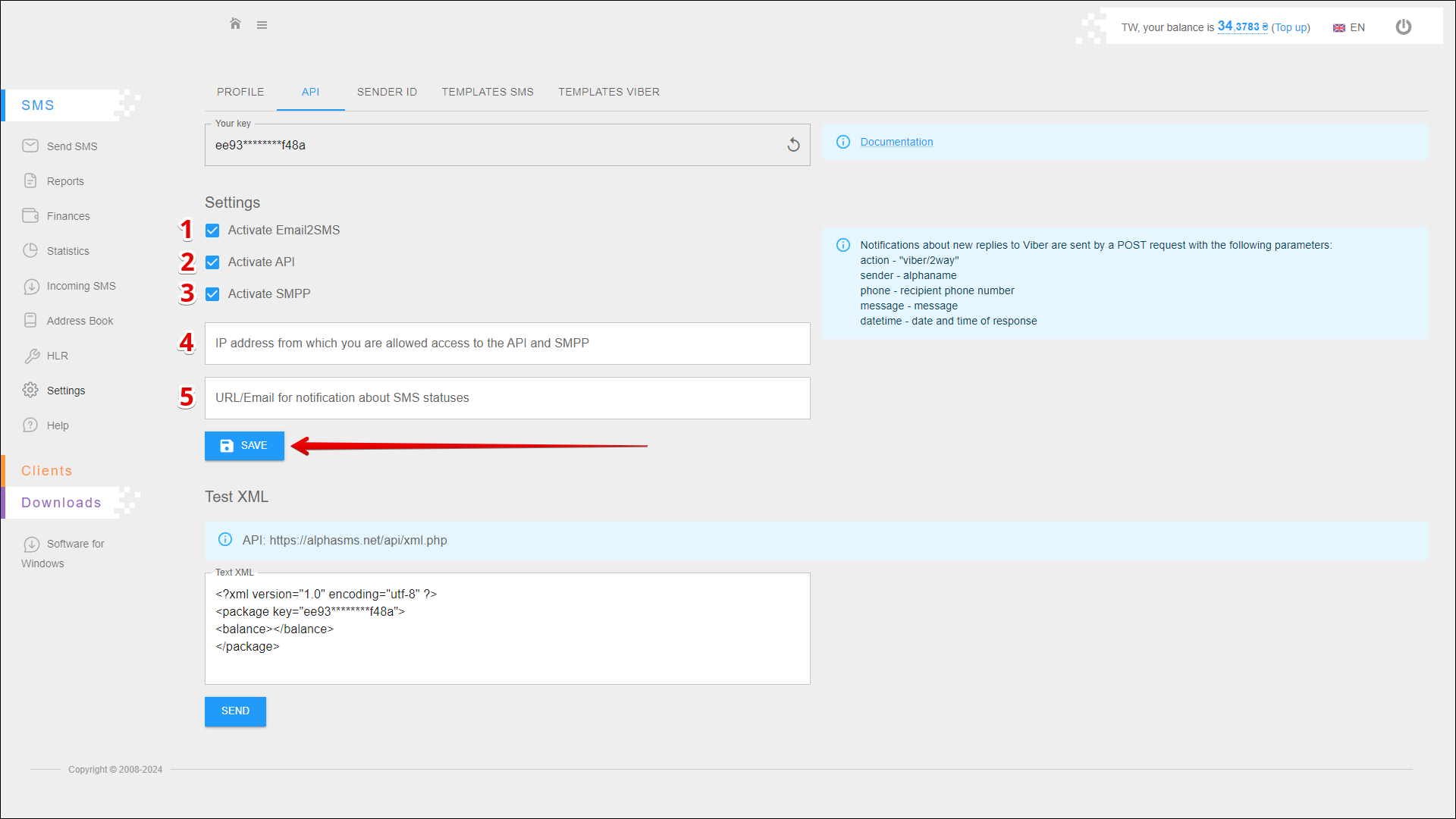Click the blue SAVE button
Viewport: 1456px width, 819px height.
244,446
